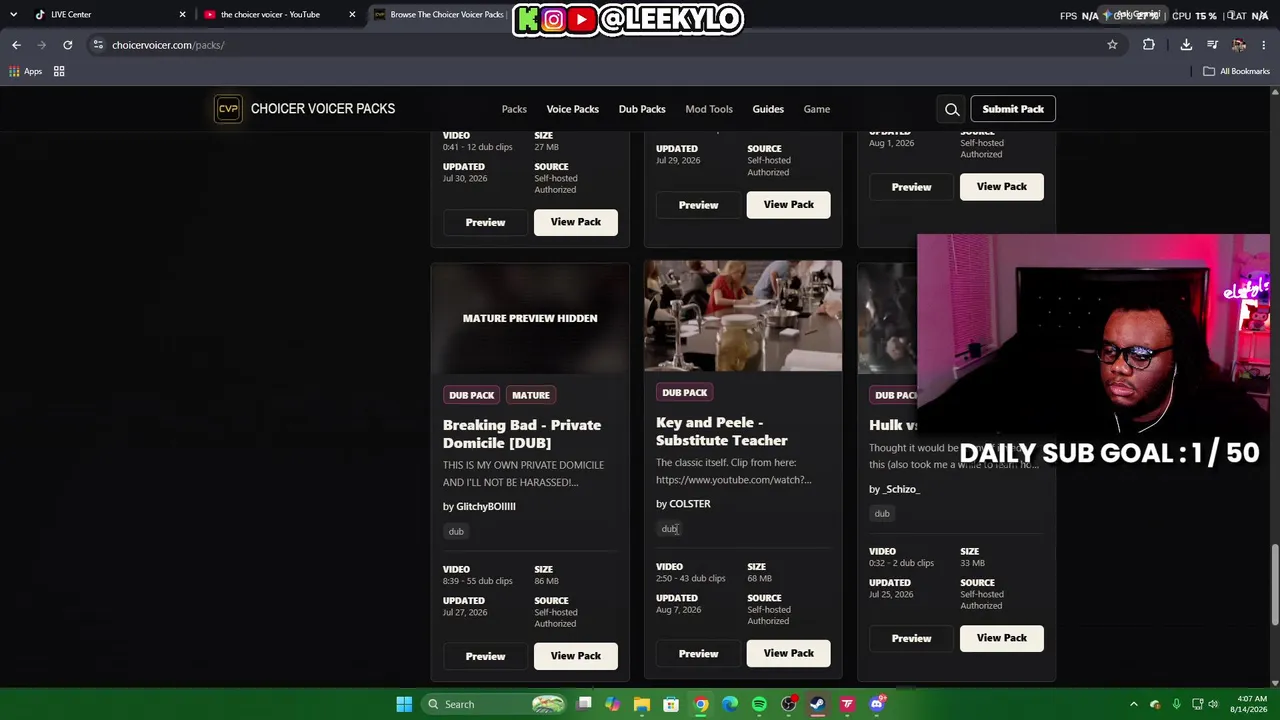The width and height of the screenshot is (1280, 720).
Task: Open Task View from the taskbar
Action: click(584, 704)
